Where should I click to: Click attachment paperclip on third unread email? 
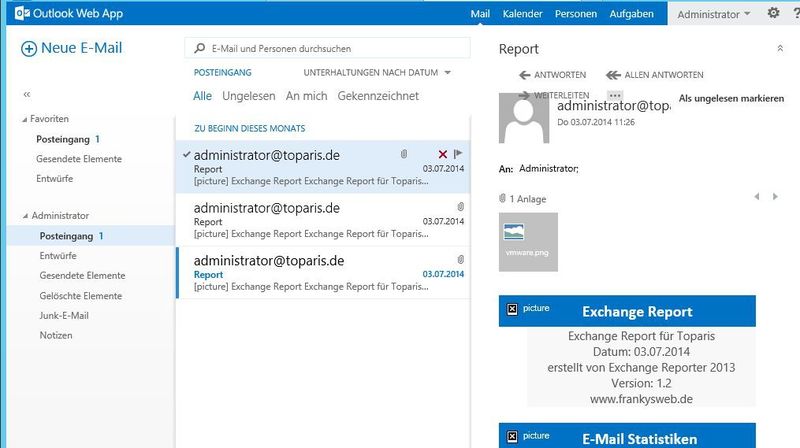coord(460,259)
